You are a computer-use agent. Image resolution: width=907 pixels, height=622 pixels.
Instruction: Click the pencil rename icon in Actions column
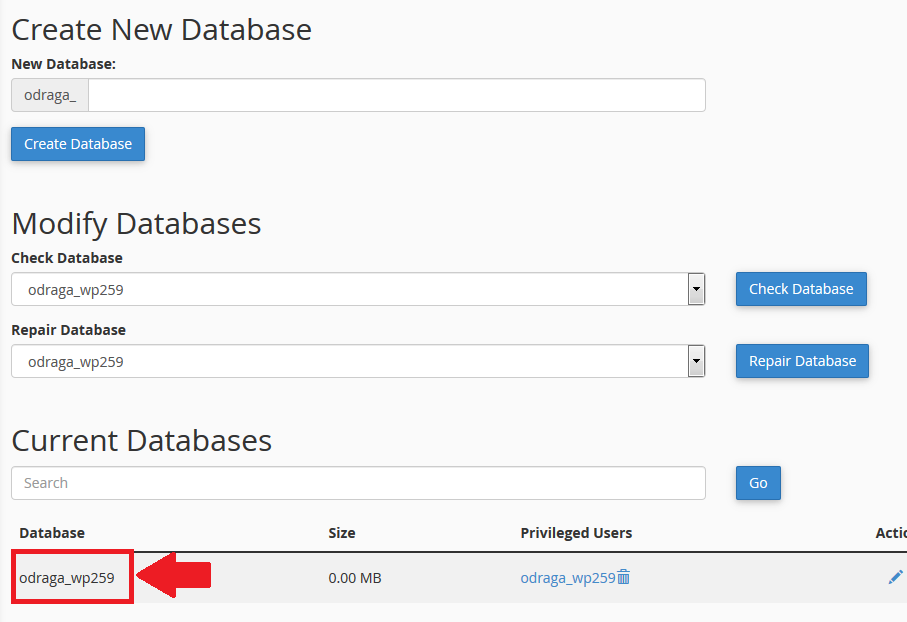[x=895, y=577]
